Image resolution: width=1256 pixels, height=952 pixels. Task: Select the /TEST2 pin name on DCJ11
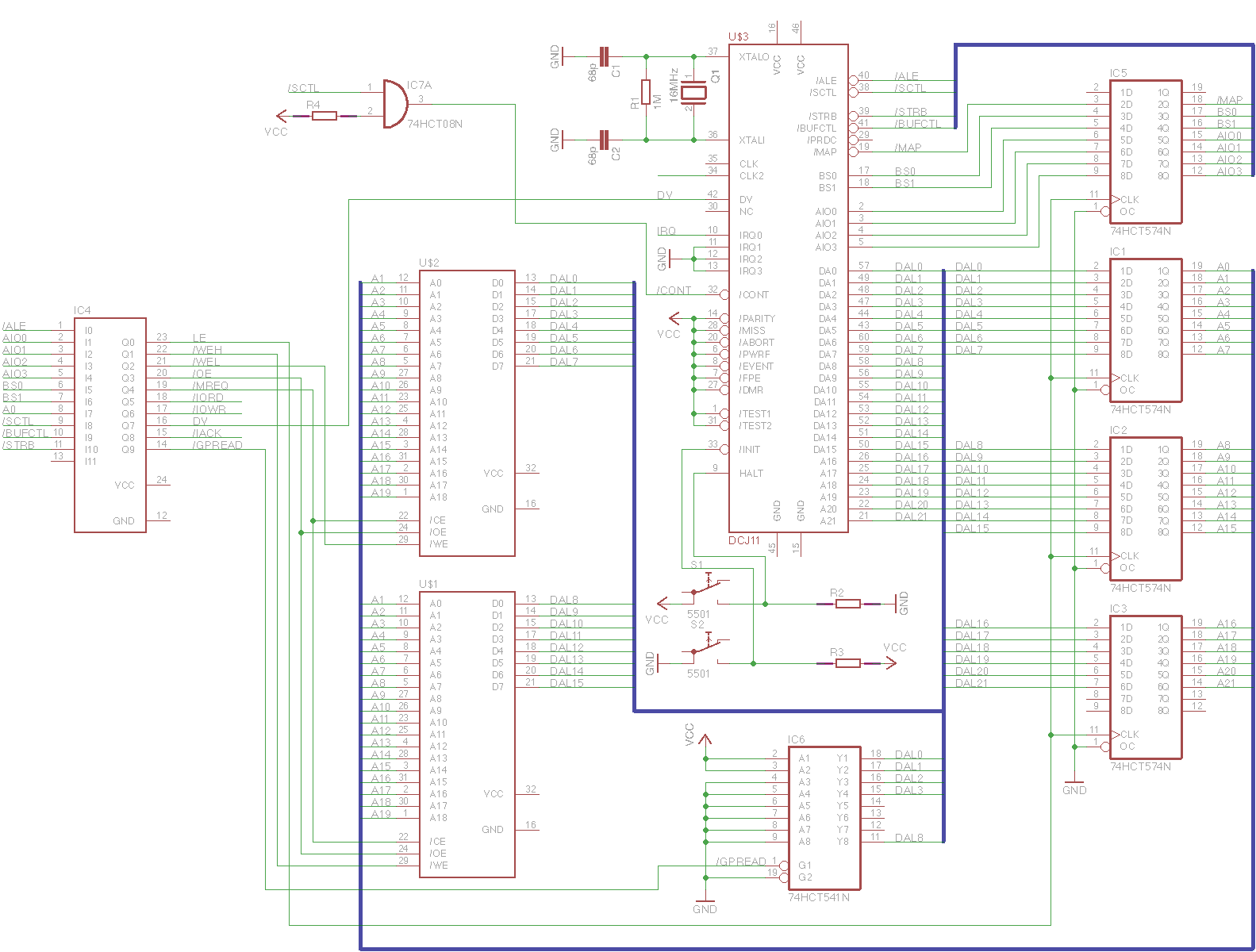pos(755,426)
